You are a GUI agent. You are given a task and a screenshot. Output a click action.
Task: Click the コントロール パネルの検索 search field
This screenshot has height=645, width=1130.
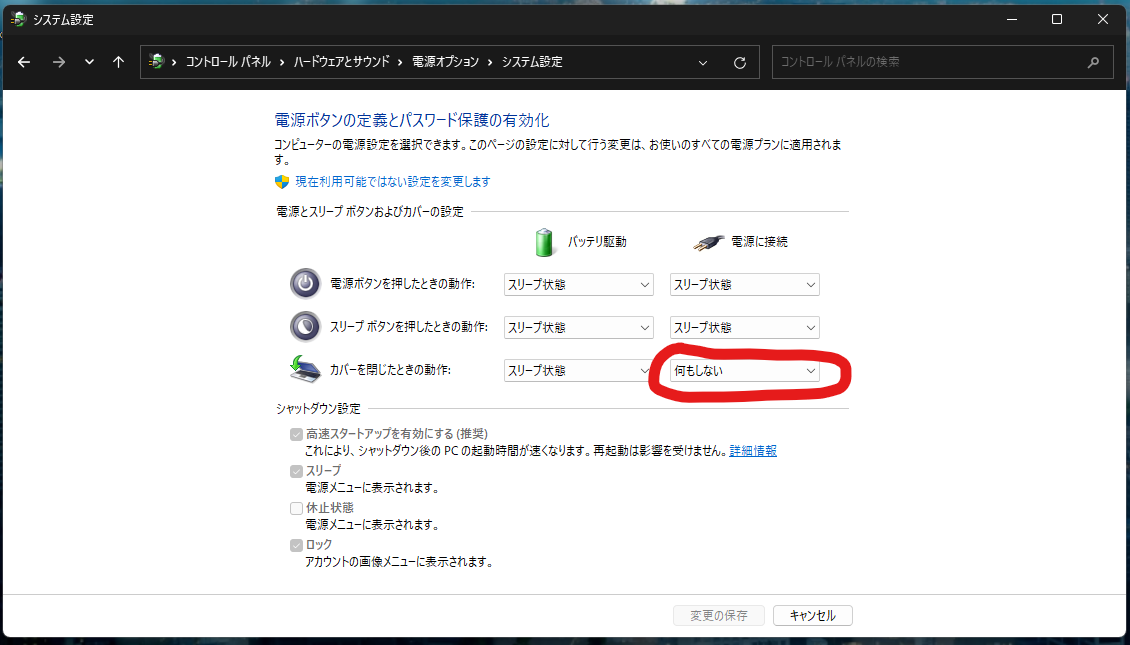pyautogui.click(x=943, y=62)
